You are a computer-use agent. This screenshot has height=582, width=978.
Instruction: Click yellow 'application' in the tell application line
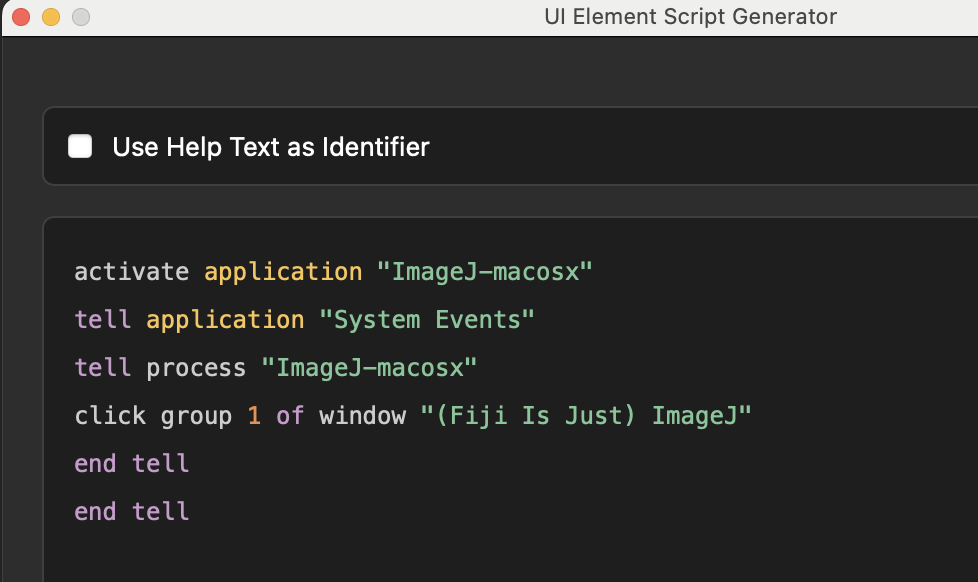(225, 320)
